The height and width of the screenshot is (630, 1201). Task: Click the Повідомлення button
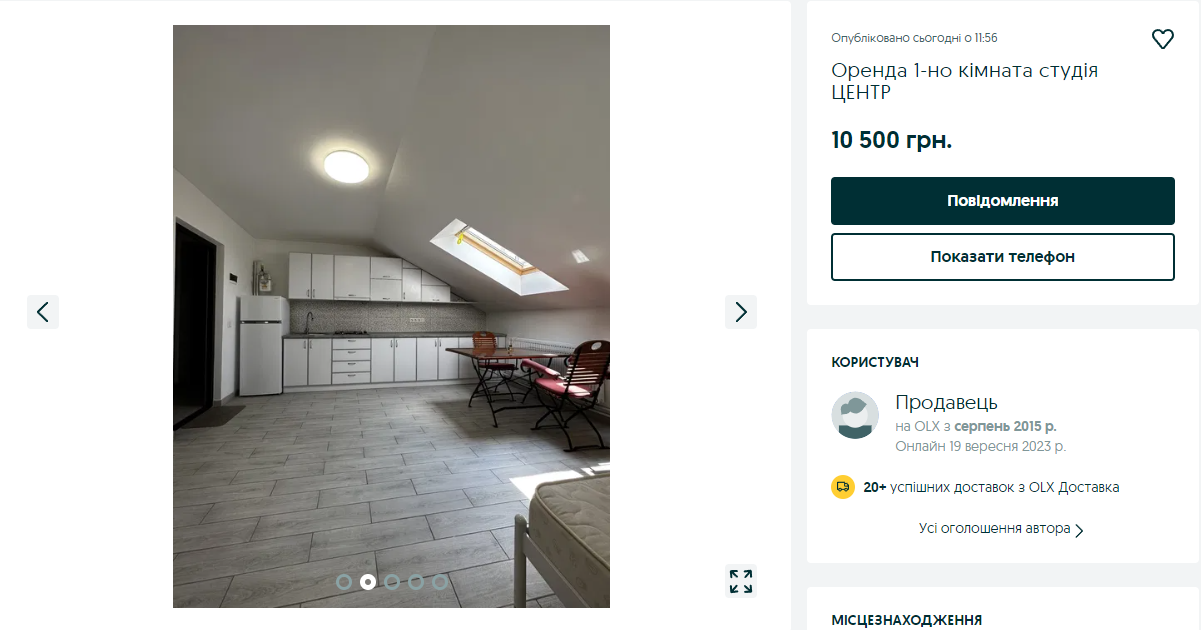[x=1003, y=201]
